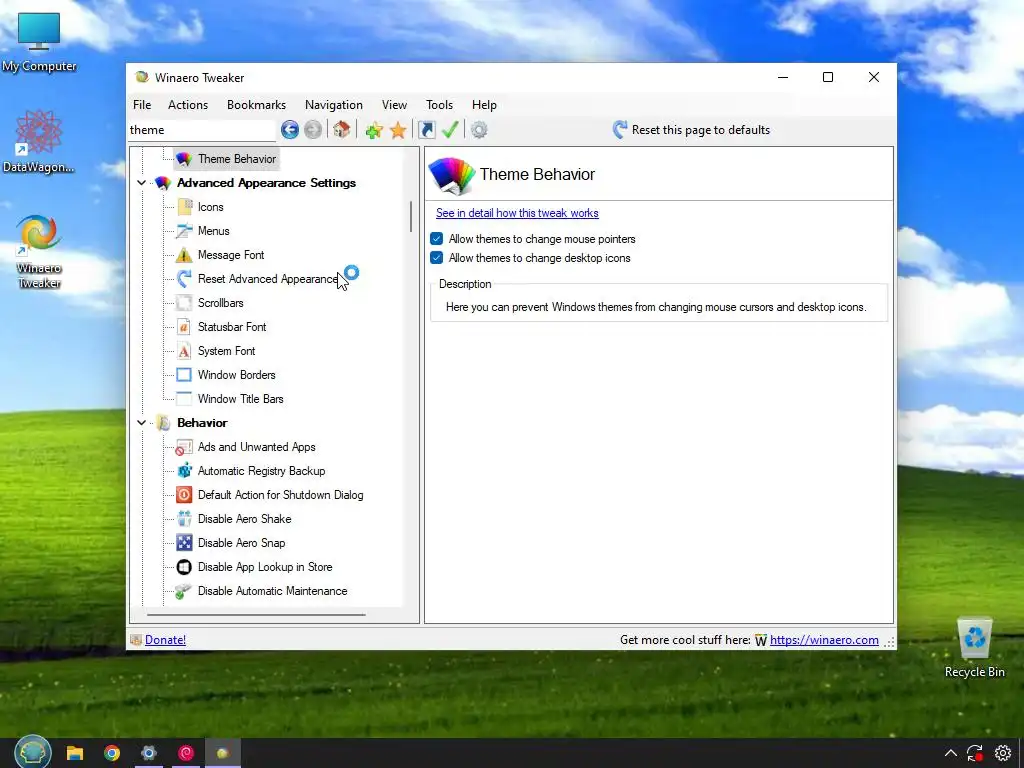The height and width of the screenshot is (768, 1024).
Task: Open Default Action for Shutdown Dialog
Action: (280, 495)
